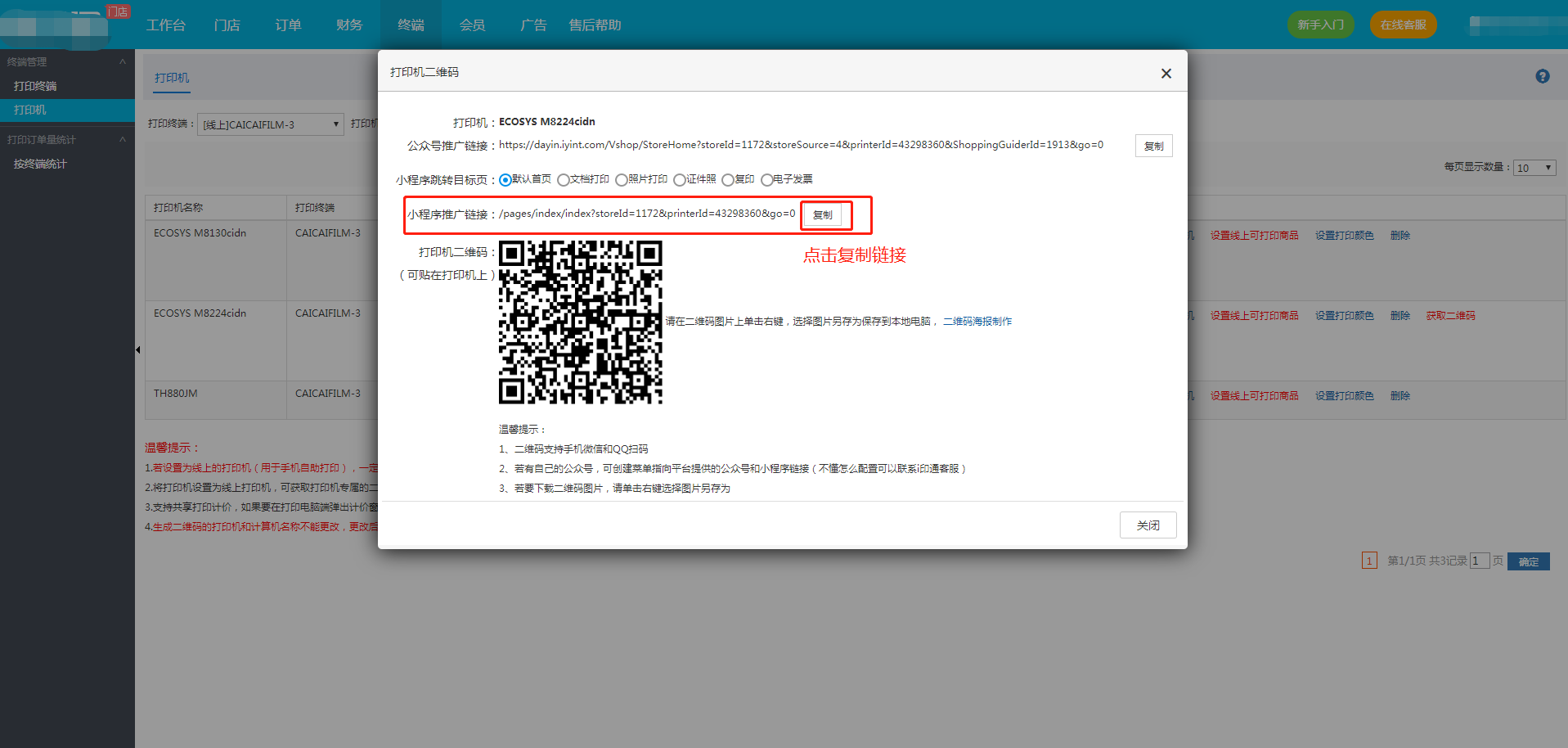Open the 打印终端 dropdown CAICAIFILM-3
This screenshot has width=1568, height=748.
[x=270, y=124]
